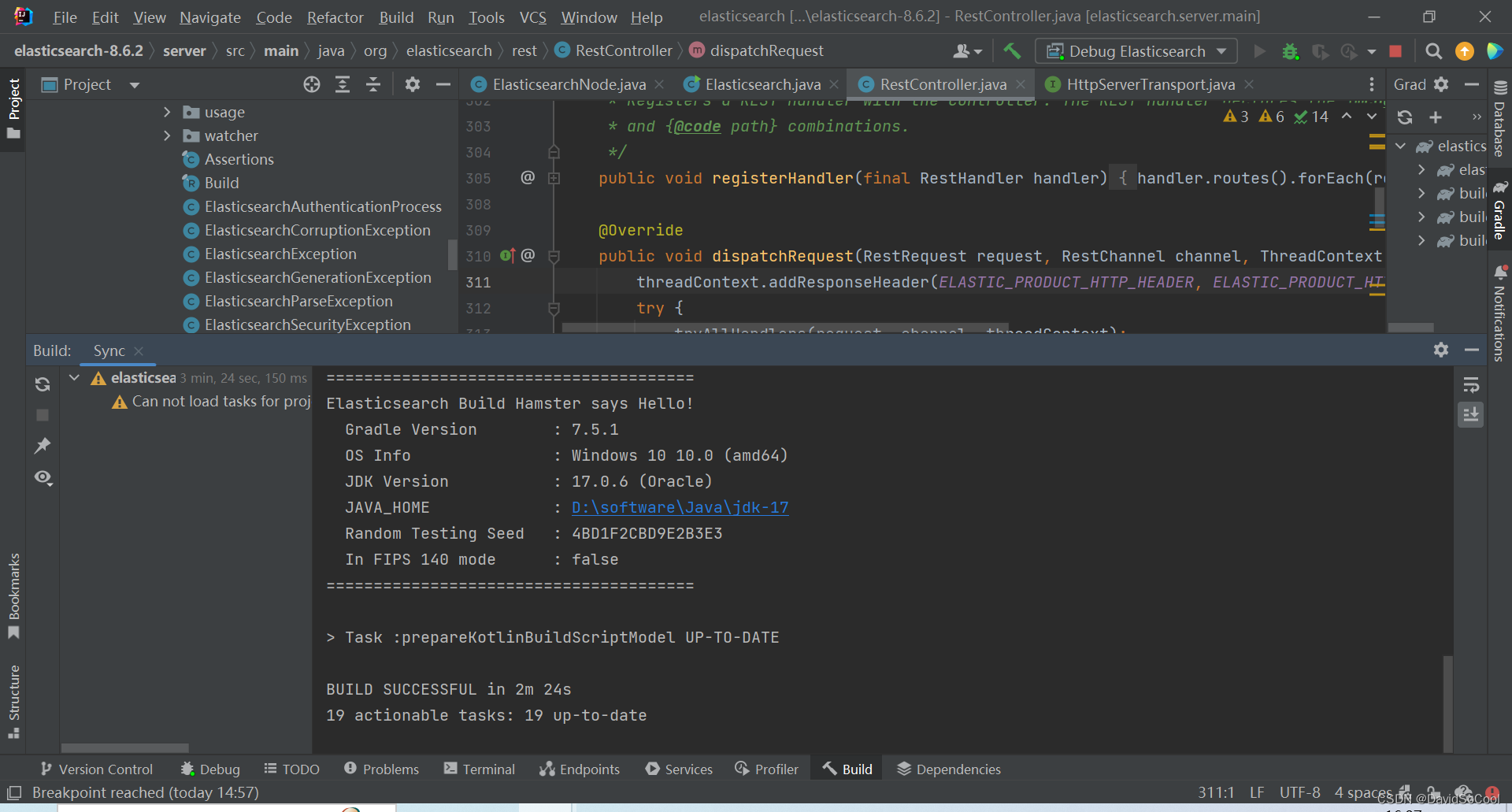Click the build output vertical scrollbar
This screenshot has width=1512, height=812.
(1447, 703)
